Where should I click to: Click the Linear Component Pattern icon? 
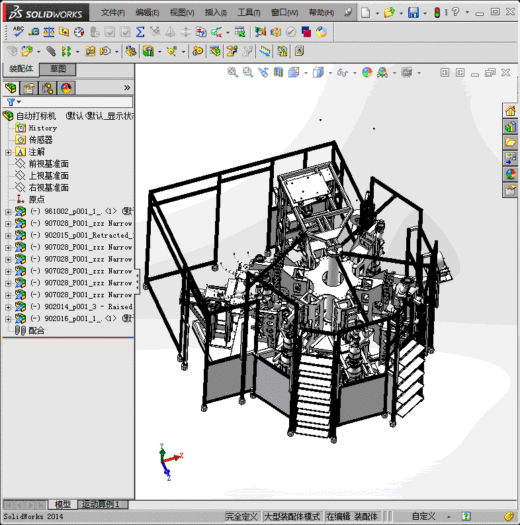(x=66, y=51)
